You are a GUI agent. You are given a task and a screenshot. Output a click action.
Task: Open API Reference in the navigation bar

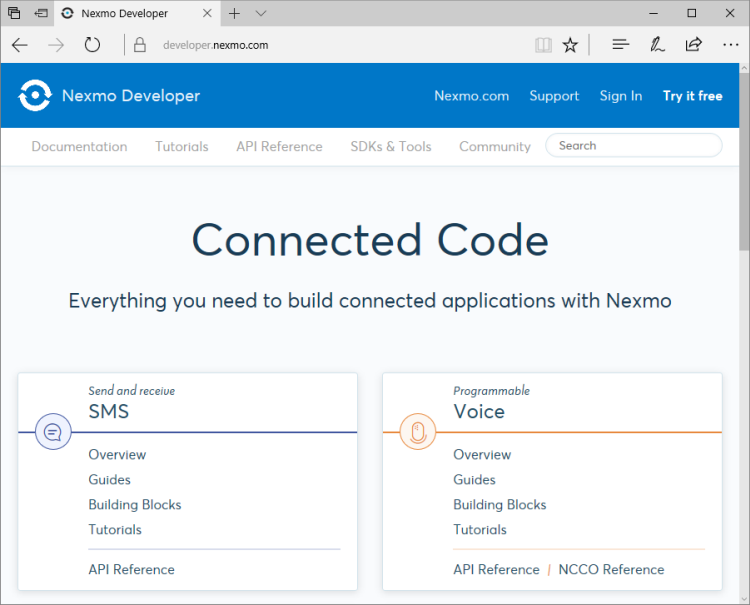pyautogui.click(x=279, y=146)
